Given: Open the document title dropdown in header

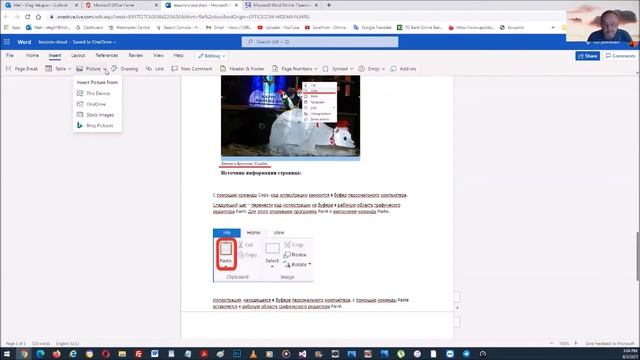Looking at the screenshot, I should (x=115, y=42).
